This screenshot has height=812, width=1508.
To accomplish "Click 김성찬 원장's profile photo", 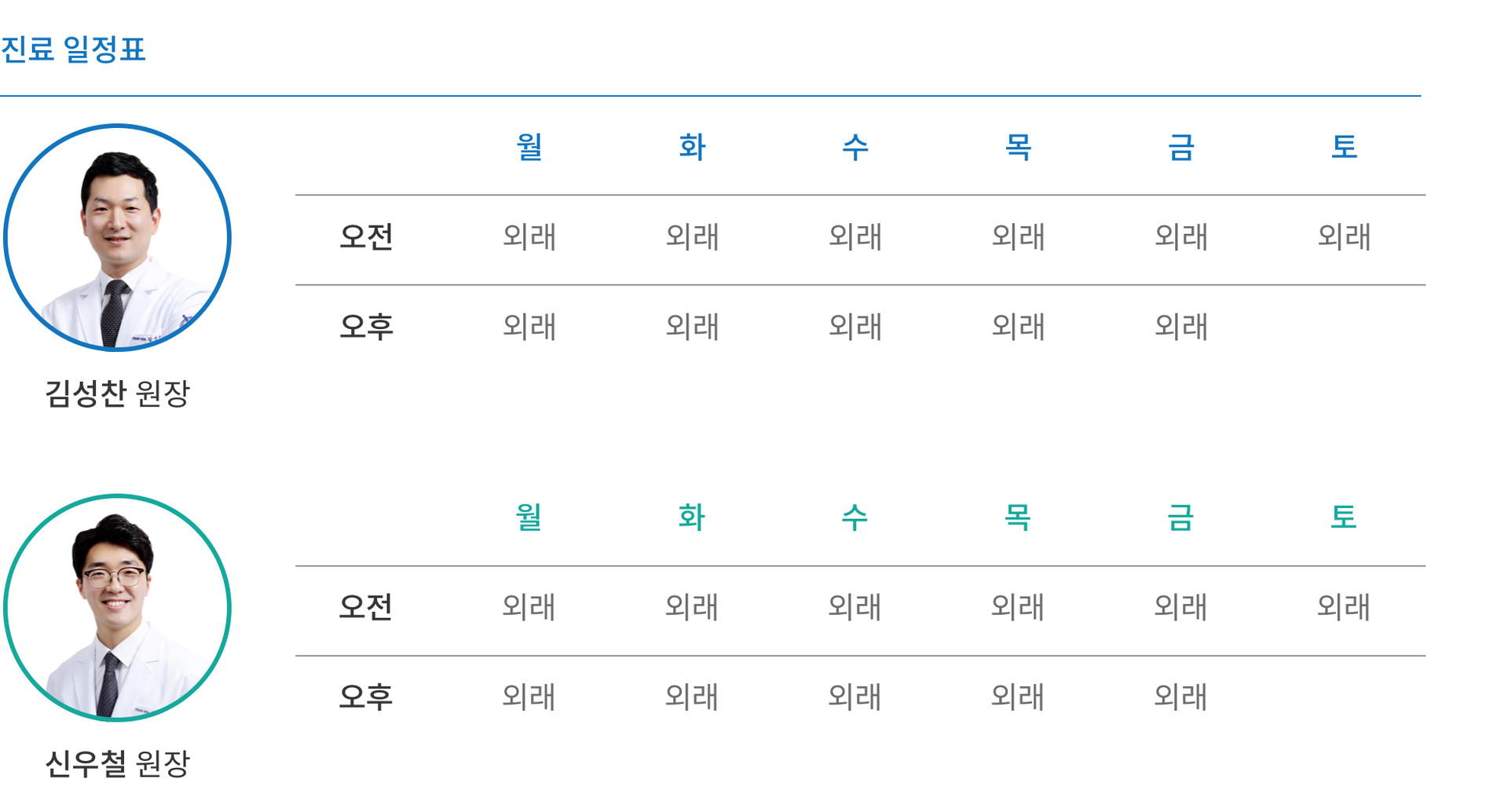I will pyautogui.click(x=118, y=237).
